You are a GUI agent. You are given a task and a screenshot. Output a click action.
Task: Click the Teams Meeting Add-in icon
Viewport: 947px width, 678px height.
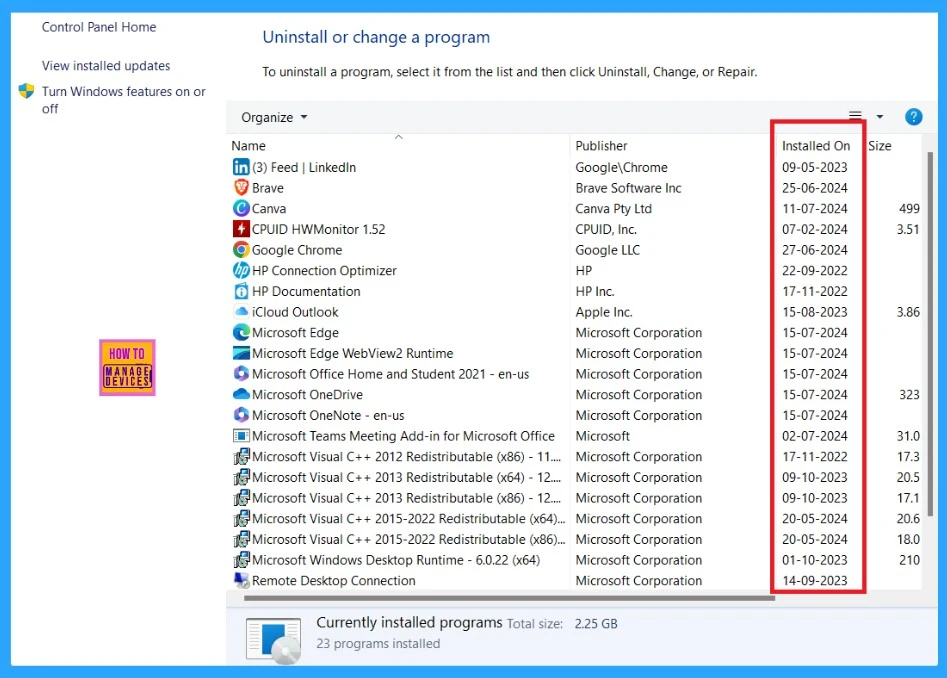pos(241,436)
